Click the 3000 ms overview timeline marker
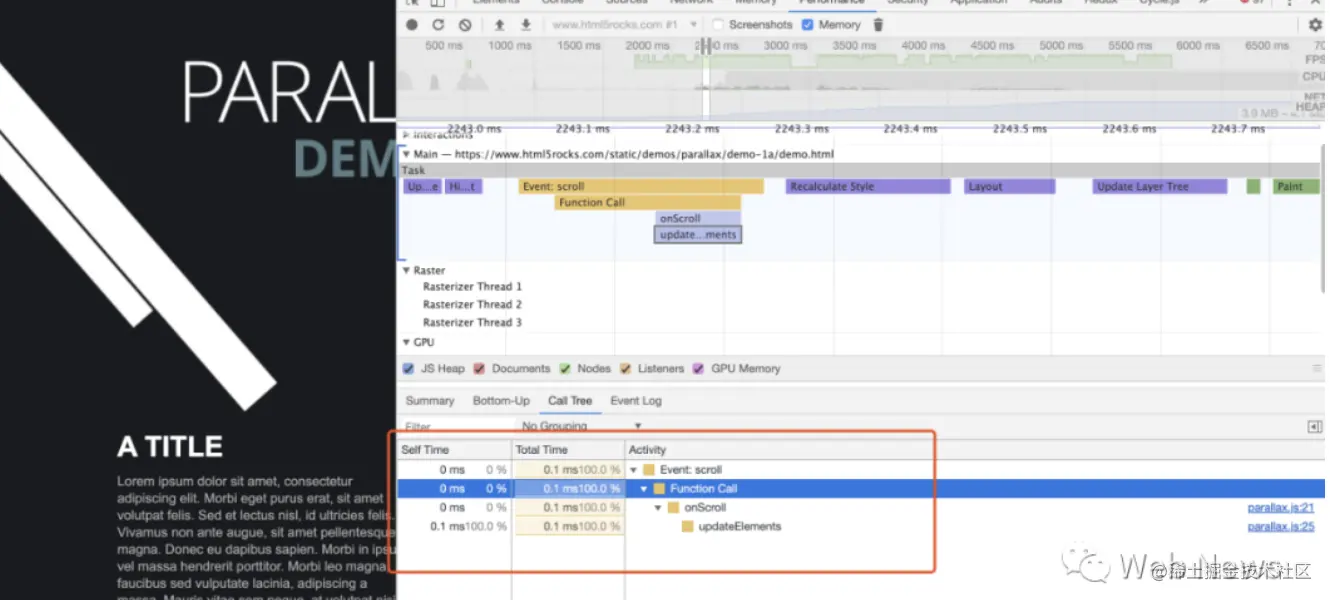The height and width of the screenshot is (600, 1330). click(x=785, y=46)
